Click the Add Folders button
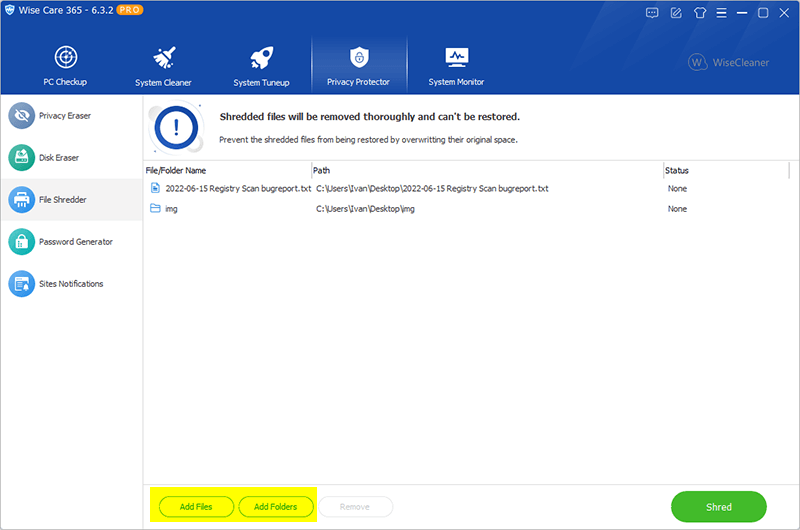This screenshot has height=530, width=800. [x=276, y=507]
